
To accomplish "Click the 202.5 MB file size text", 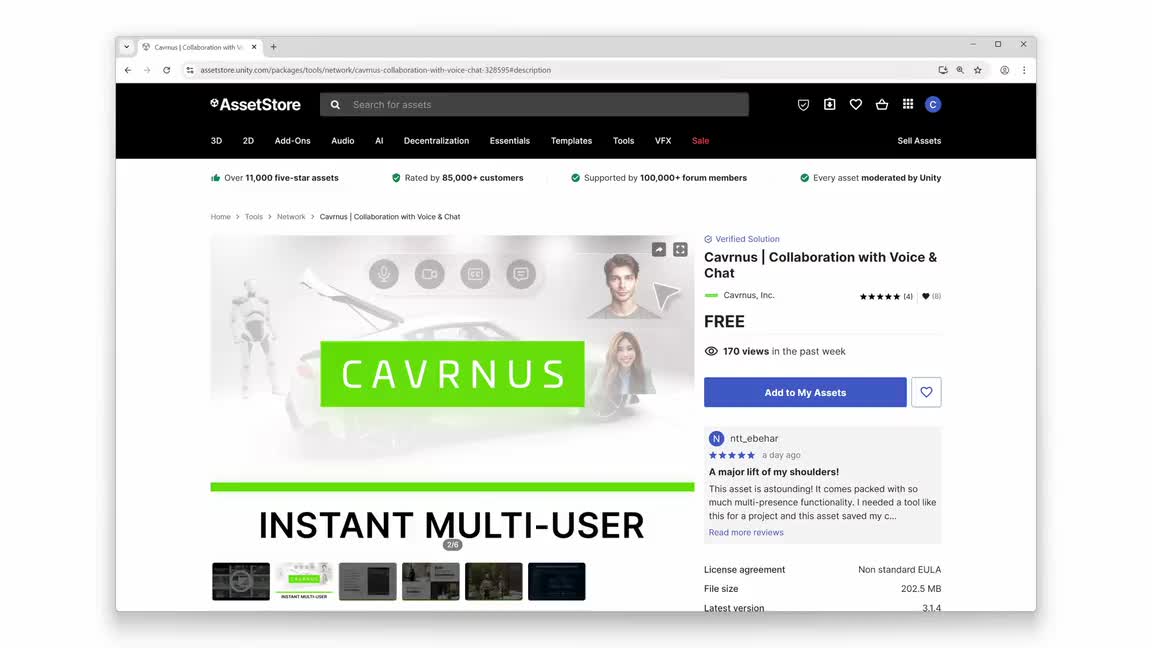I will click(x=921, y=588).
